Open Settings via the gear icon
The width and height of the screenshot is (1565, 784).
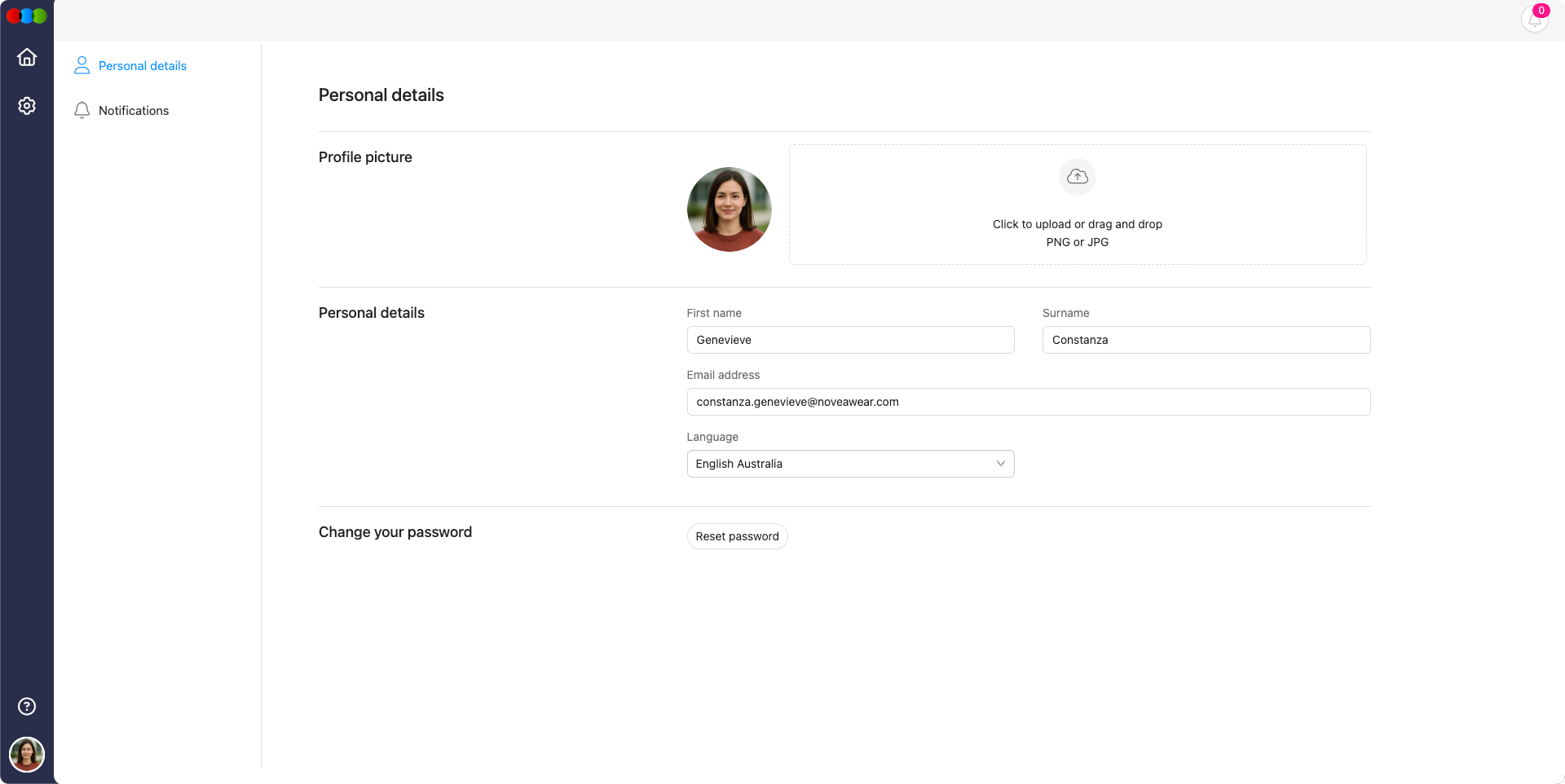tap(27, 106)
